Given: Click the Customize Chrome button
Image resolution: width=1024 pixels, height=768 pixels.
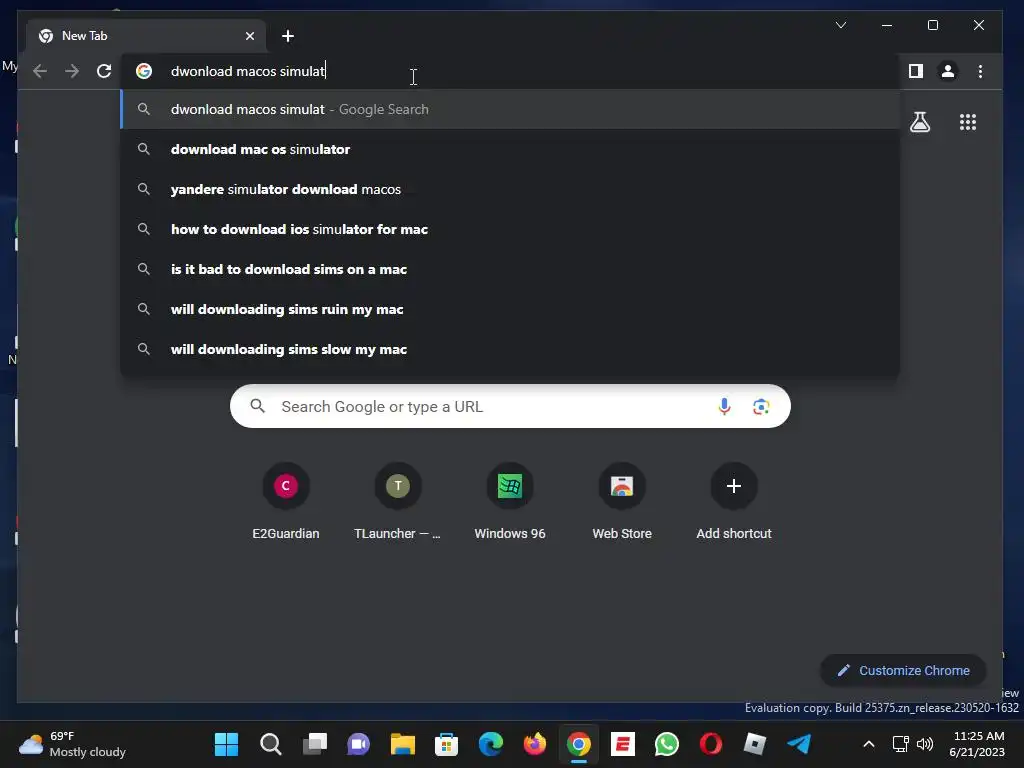Looking at the screenshot, I should coord(903,671).
